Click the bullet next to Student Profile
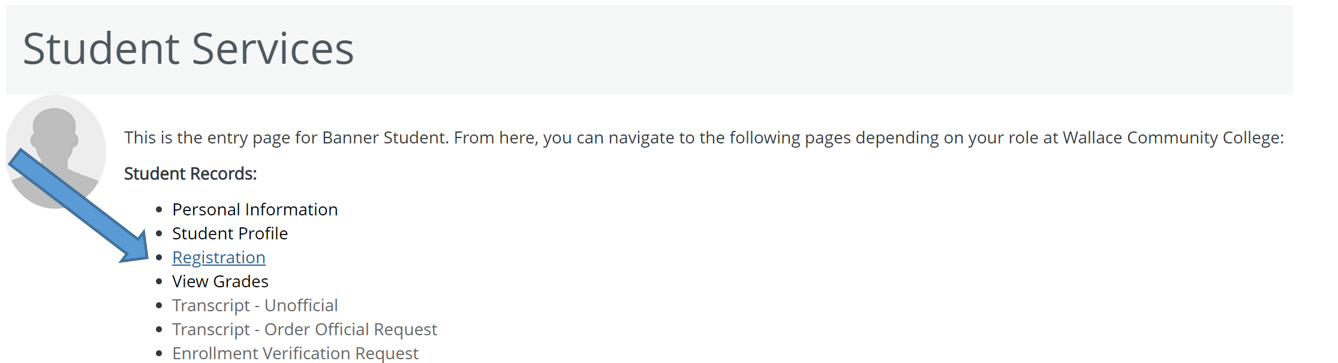1338x363 pixels. pos(160,234)
